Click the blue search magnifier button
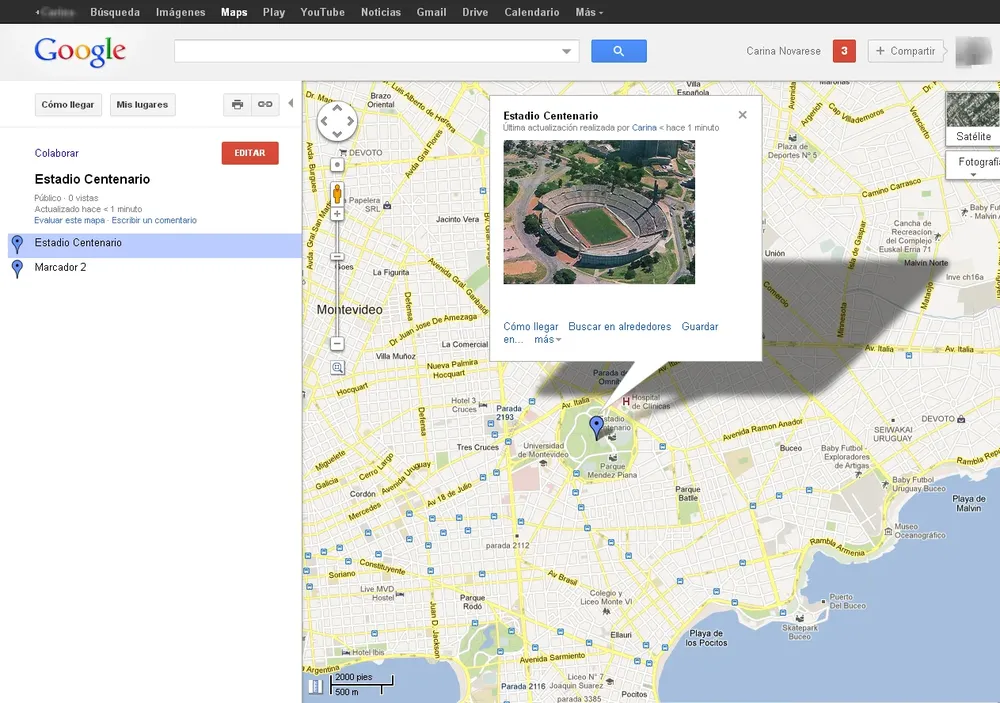Screen dimensions: 1000x703 (x=618, y=51)
